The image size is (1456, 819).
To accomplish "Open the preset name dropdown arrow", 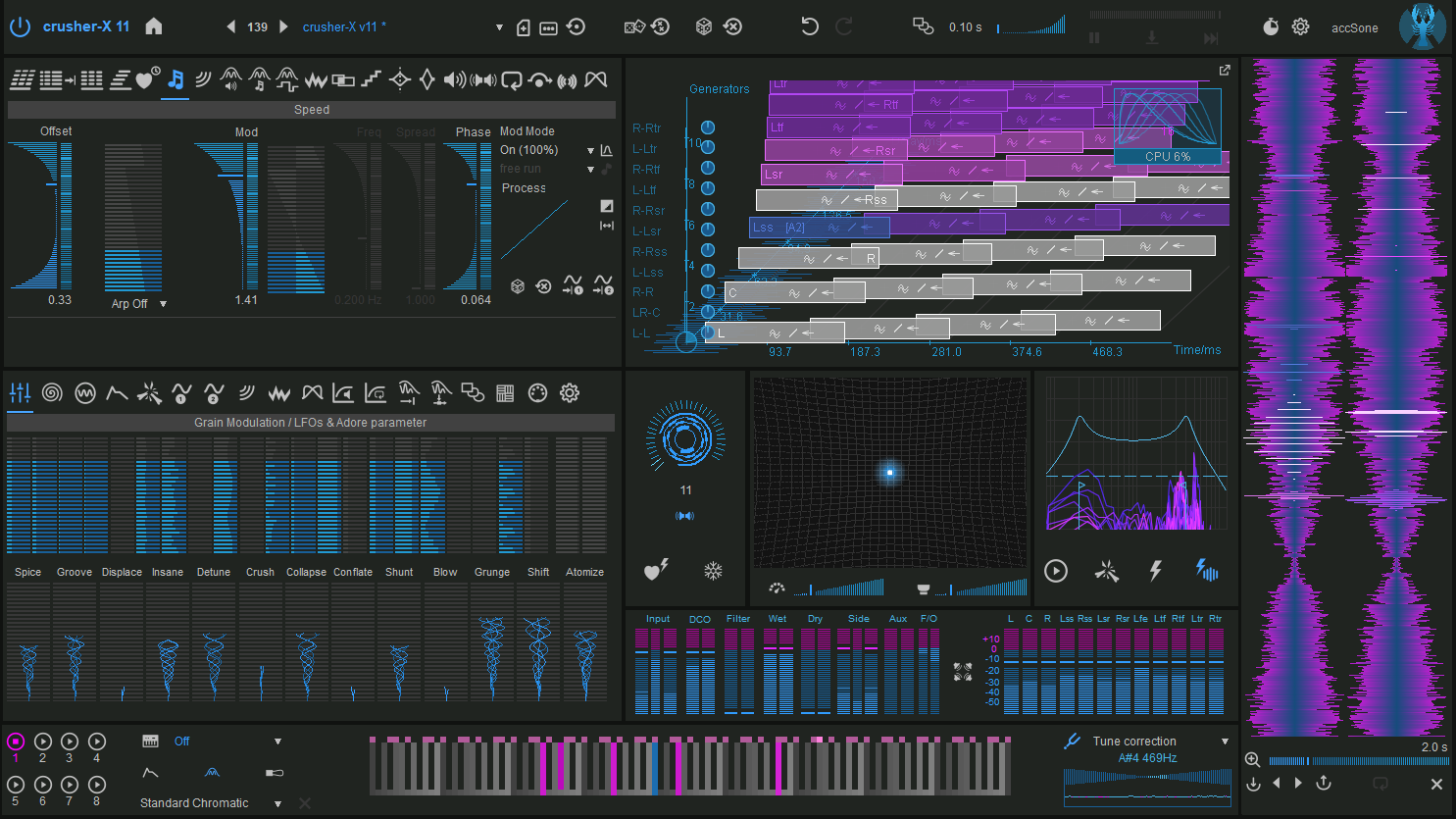I will [x=499, y=27].
